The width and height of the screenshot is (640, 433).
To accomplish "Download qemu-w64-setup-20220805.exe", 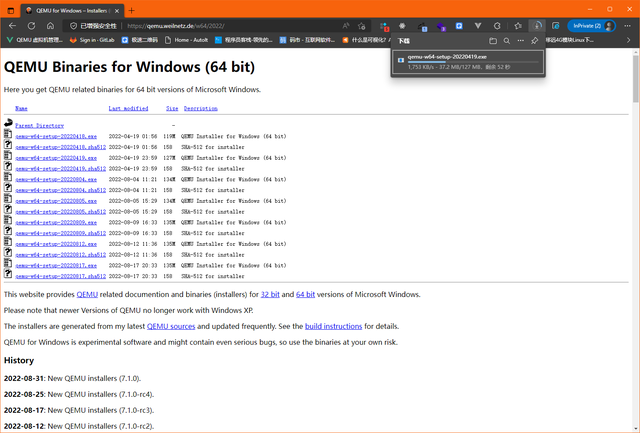I will [x=56, y=201].
